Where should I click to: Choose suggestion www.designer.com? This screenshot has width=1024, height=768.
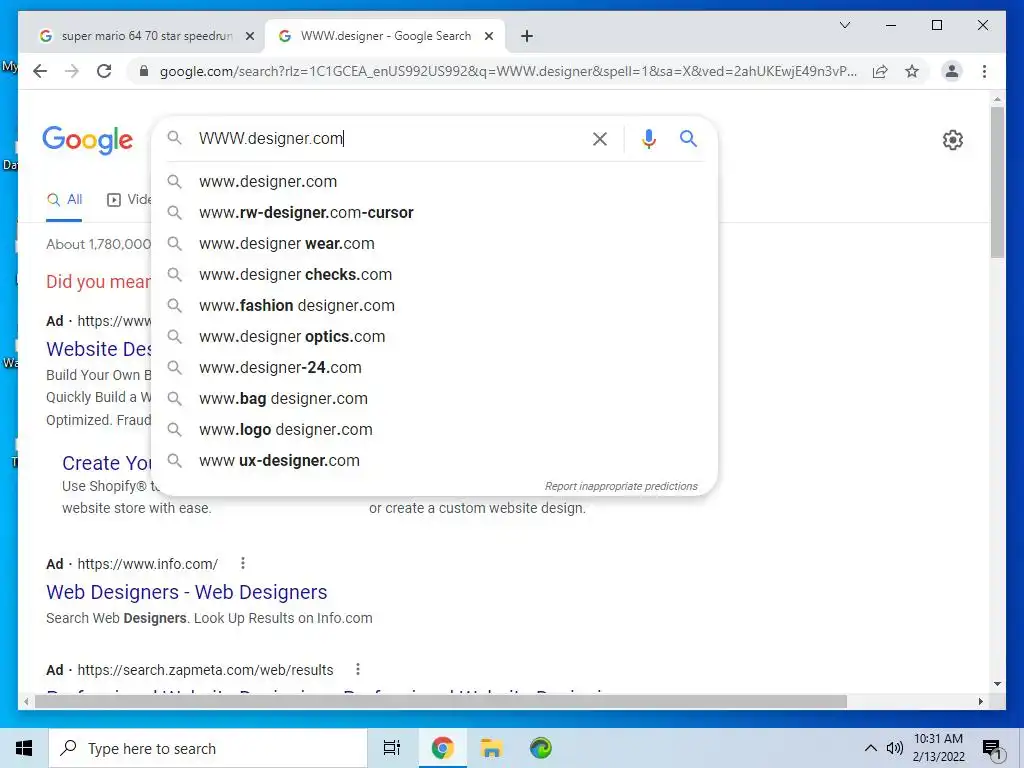click(x=434, y=182)
